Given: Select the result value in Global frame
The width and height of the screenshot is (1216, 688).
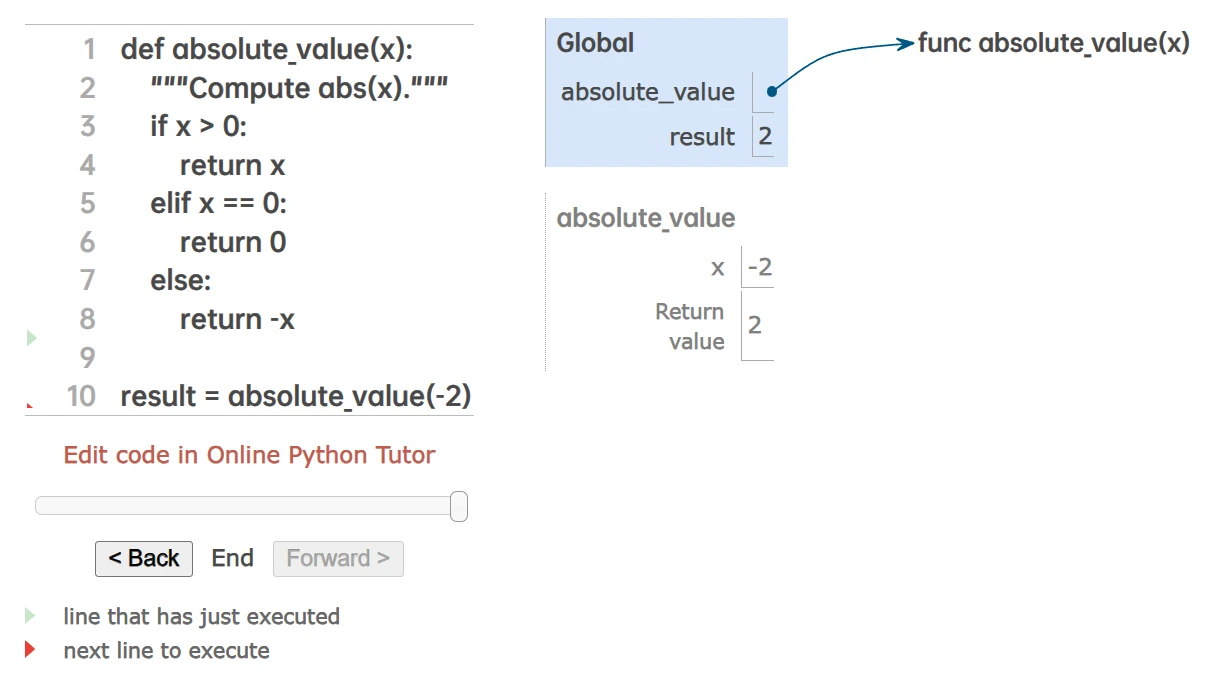Looking at the screenshot, I should 765,137.
